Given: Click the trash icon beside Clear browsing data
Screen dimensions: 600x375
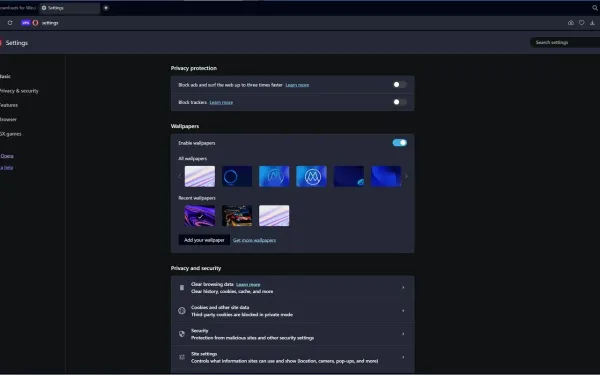Looking at the screenshot, I should tap(182, 287).
